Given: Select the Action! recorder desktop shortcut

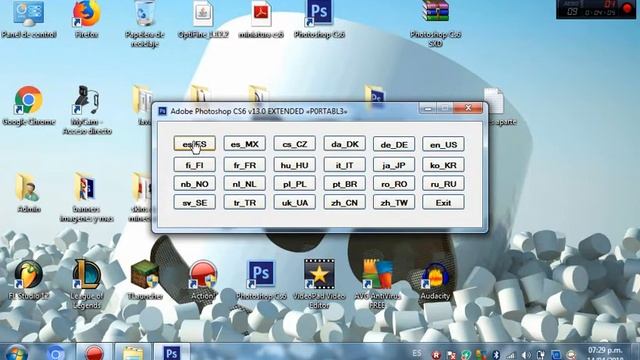Looking at the screenshot, I should (203, 280).
